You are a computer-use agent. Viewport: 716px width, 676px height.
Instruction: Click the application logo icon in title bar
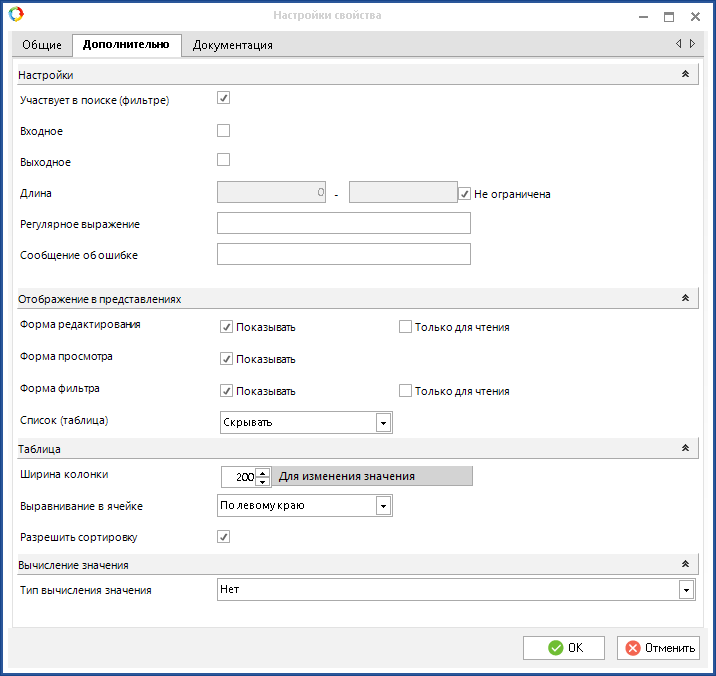(15, 15)
